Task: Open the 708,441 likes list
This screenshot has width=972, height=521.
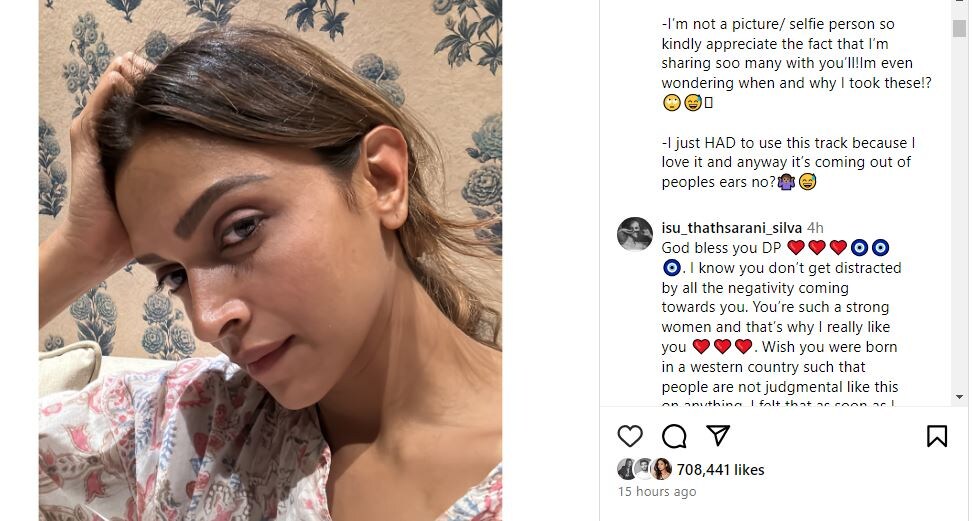Action: pyautogui.click(x=720, y=470)
